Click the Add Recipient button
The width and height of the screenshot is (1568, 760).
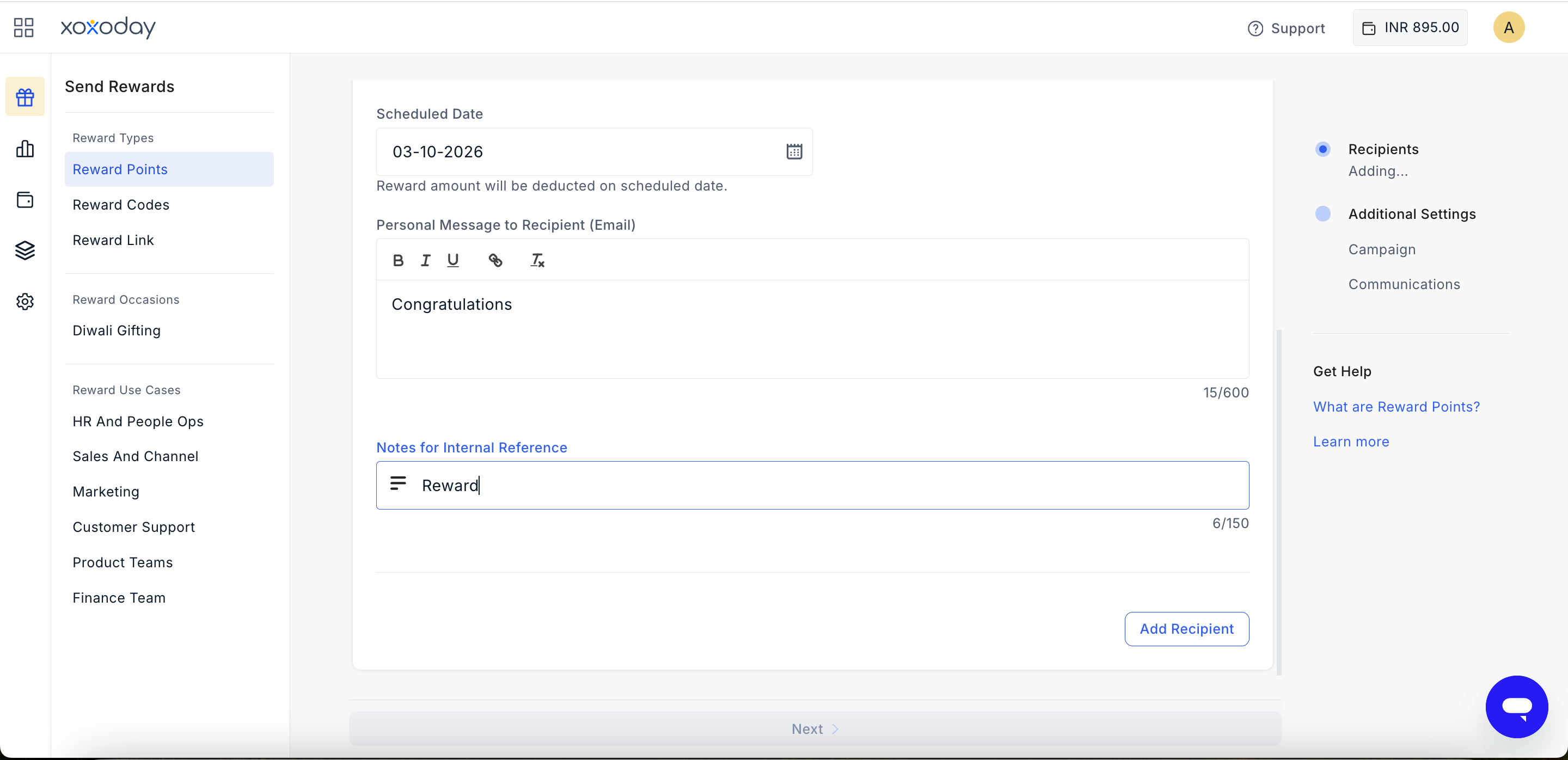(1186, 629)
